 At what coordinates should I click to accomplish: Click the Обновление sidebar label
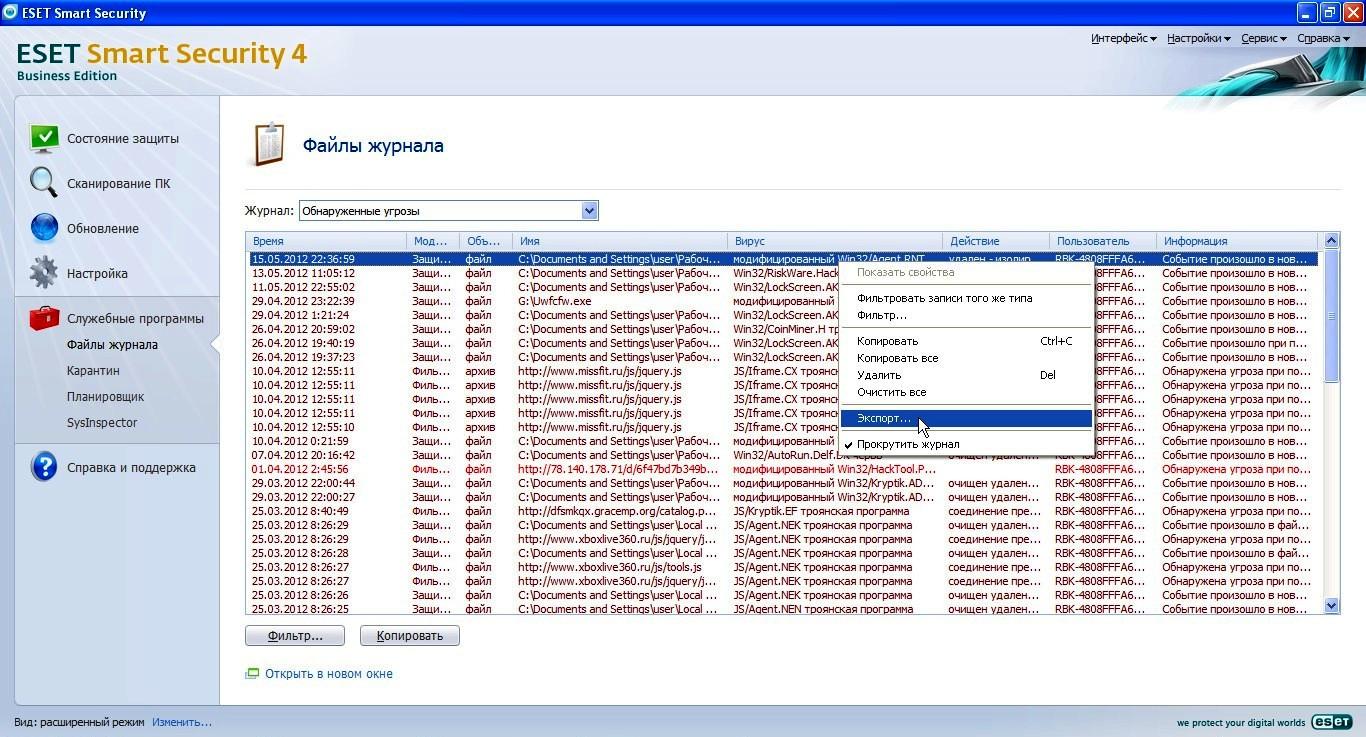pyautogui.click(x=103, y=229)
